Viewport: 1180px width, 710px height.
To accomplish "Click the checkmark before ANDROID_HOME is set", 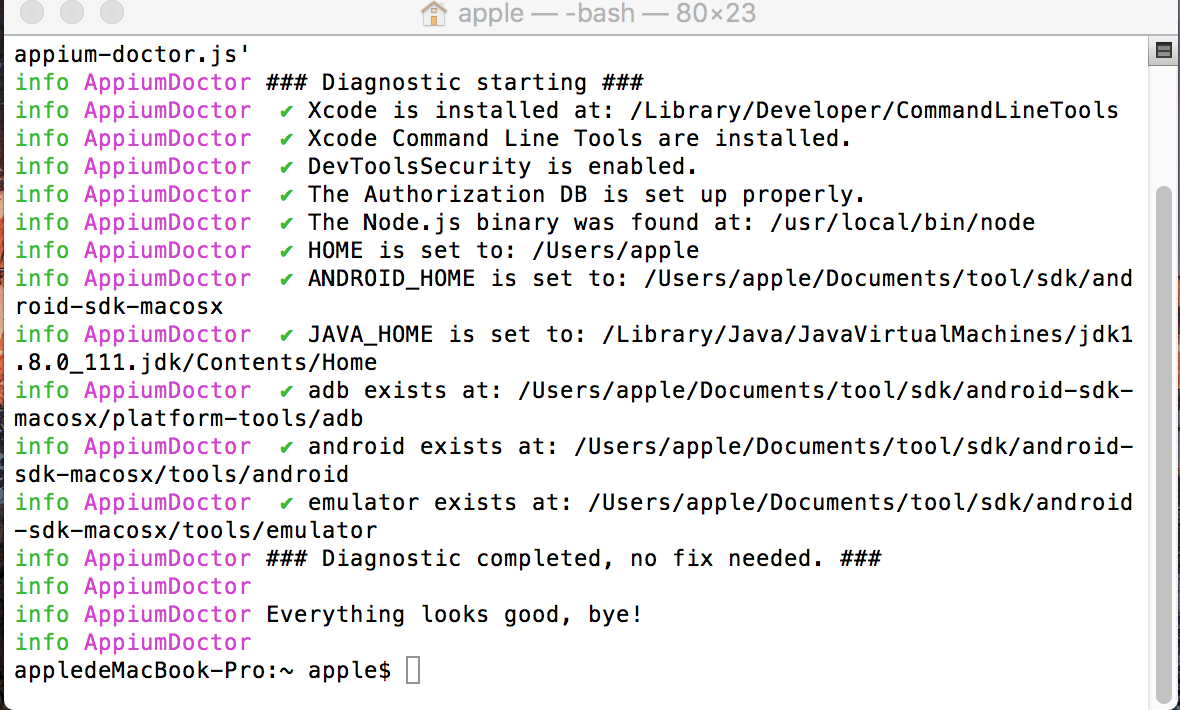I will point(285,279).
